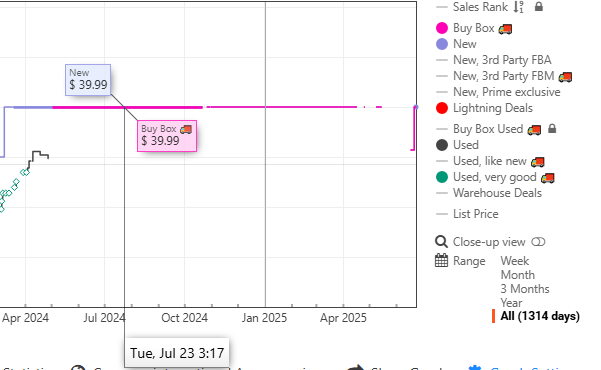Click the Jan 2025 vertical marker line
Viewport: 601px width, 370px height.
tap(265, 153)
